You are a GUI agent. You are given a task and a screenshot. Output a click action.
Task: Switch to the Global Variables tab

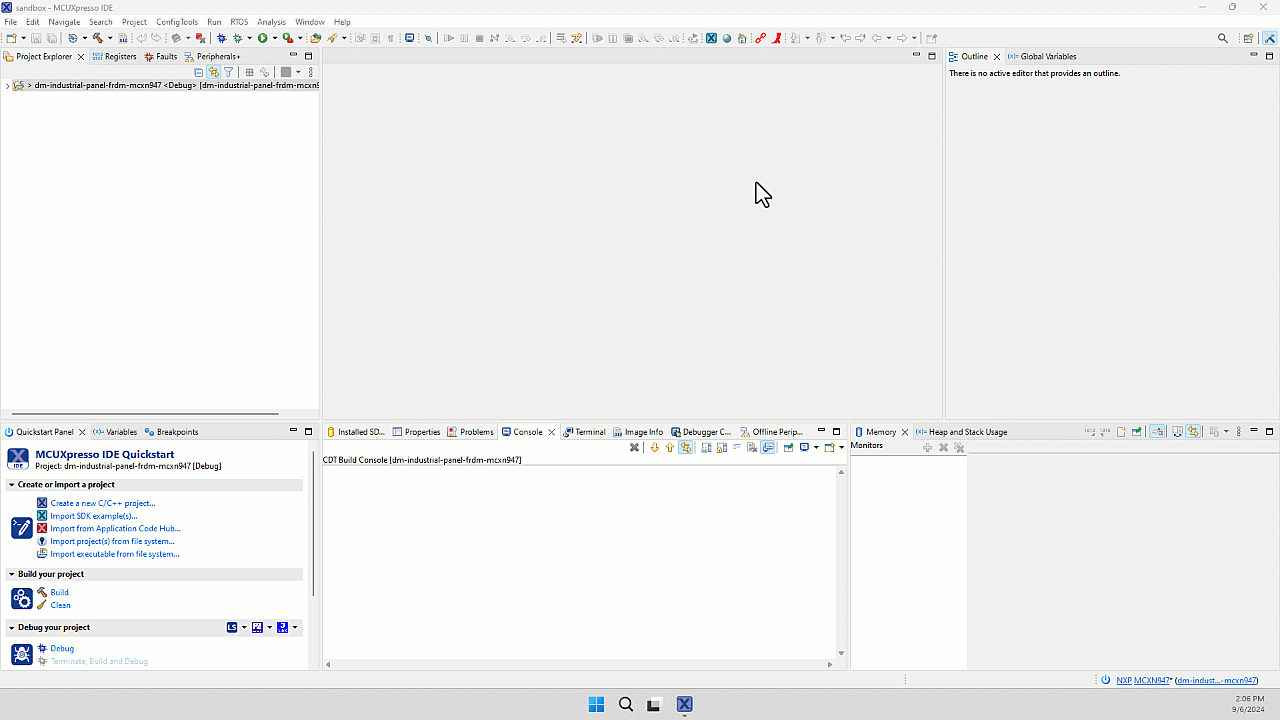(x=1042, y=56)
